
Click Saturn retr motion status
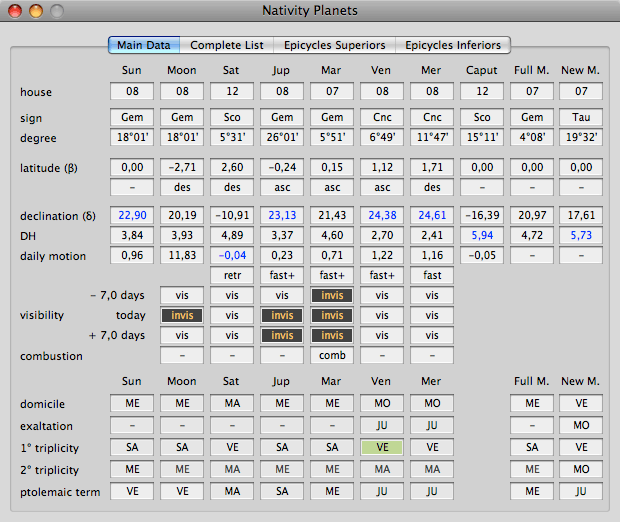232,275
